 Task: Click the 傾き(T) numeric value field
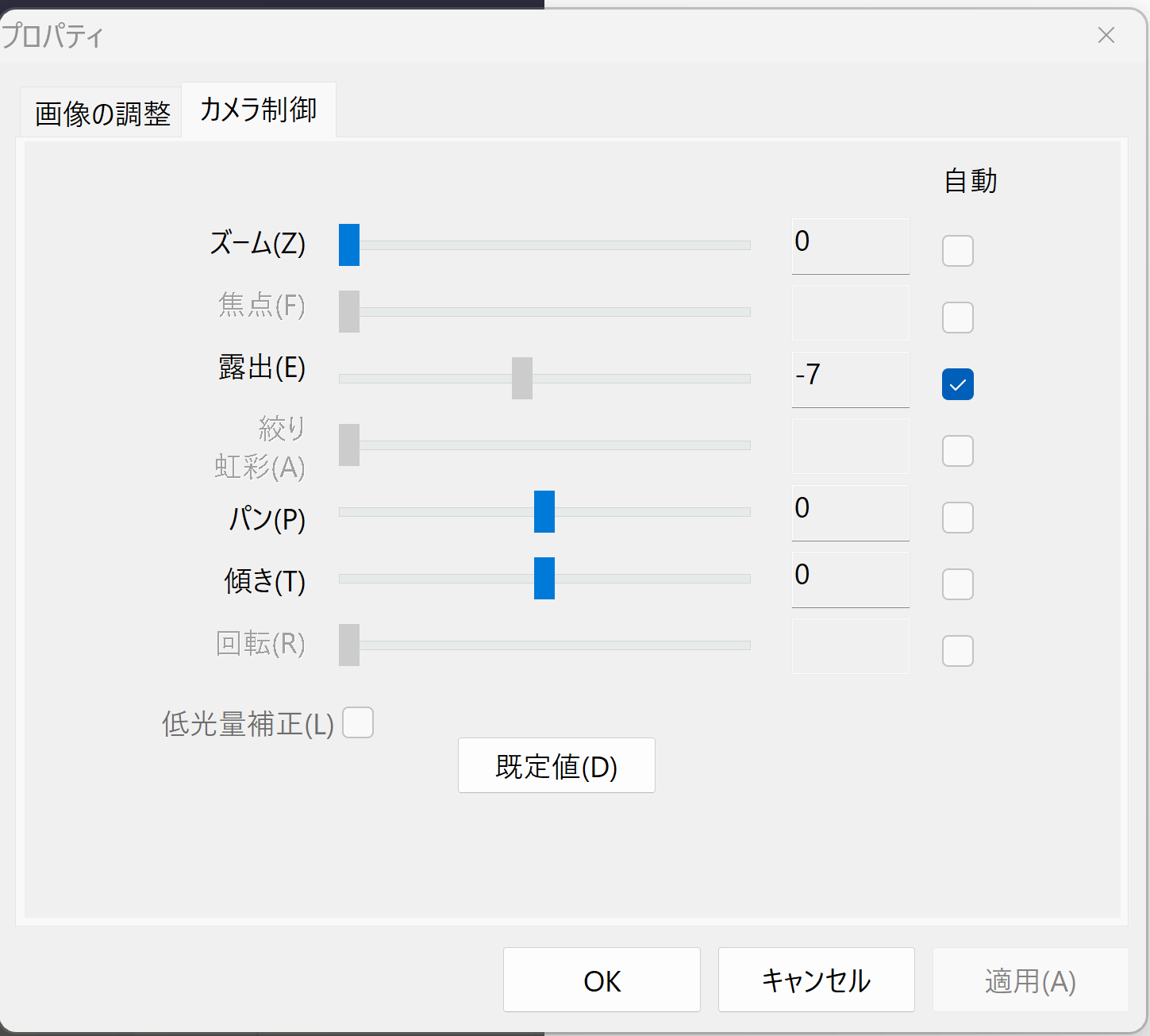click(x=850, y=580)
